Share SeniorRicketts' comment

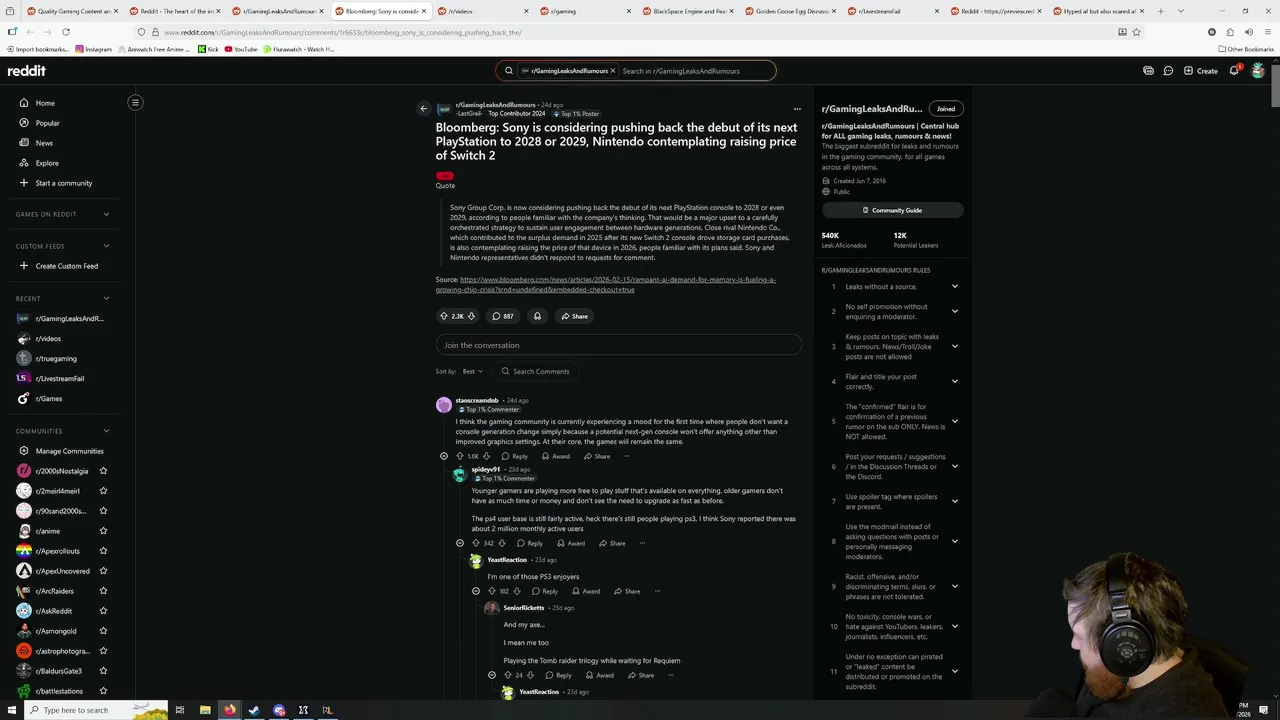(640, 675)
